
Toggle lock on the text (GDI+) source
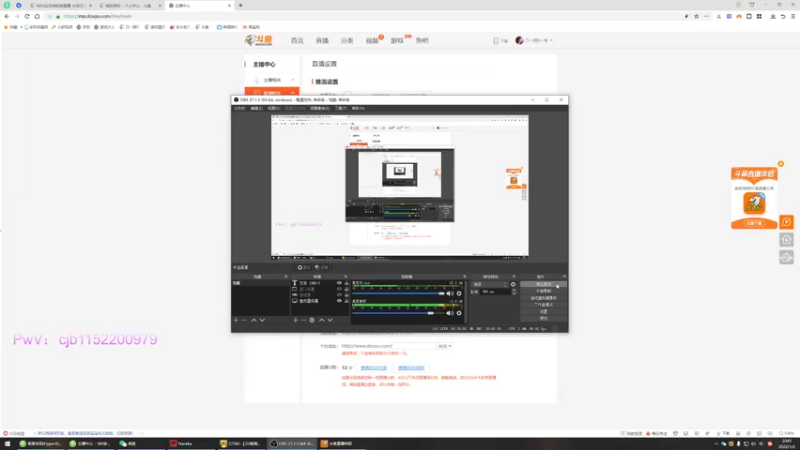pyautogui.click(x=346, y=283)
